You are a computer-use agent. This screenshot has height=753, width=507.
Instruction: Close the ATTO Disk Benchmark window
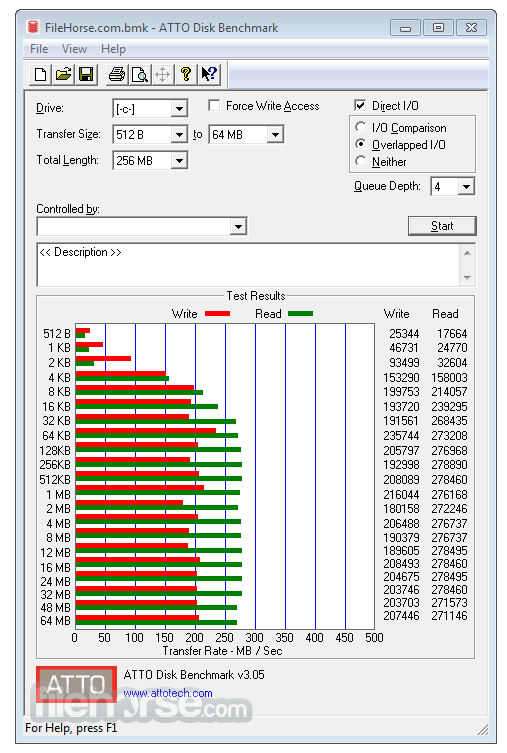click(471, 28)
